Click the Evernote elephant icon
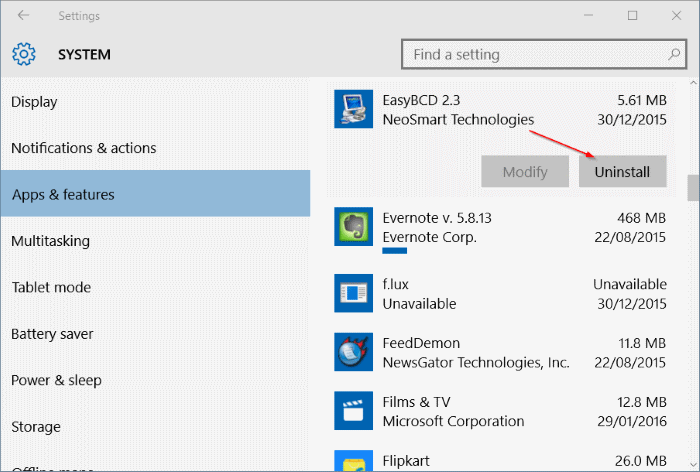Screen dimensions: 700x472 (354, 226)
